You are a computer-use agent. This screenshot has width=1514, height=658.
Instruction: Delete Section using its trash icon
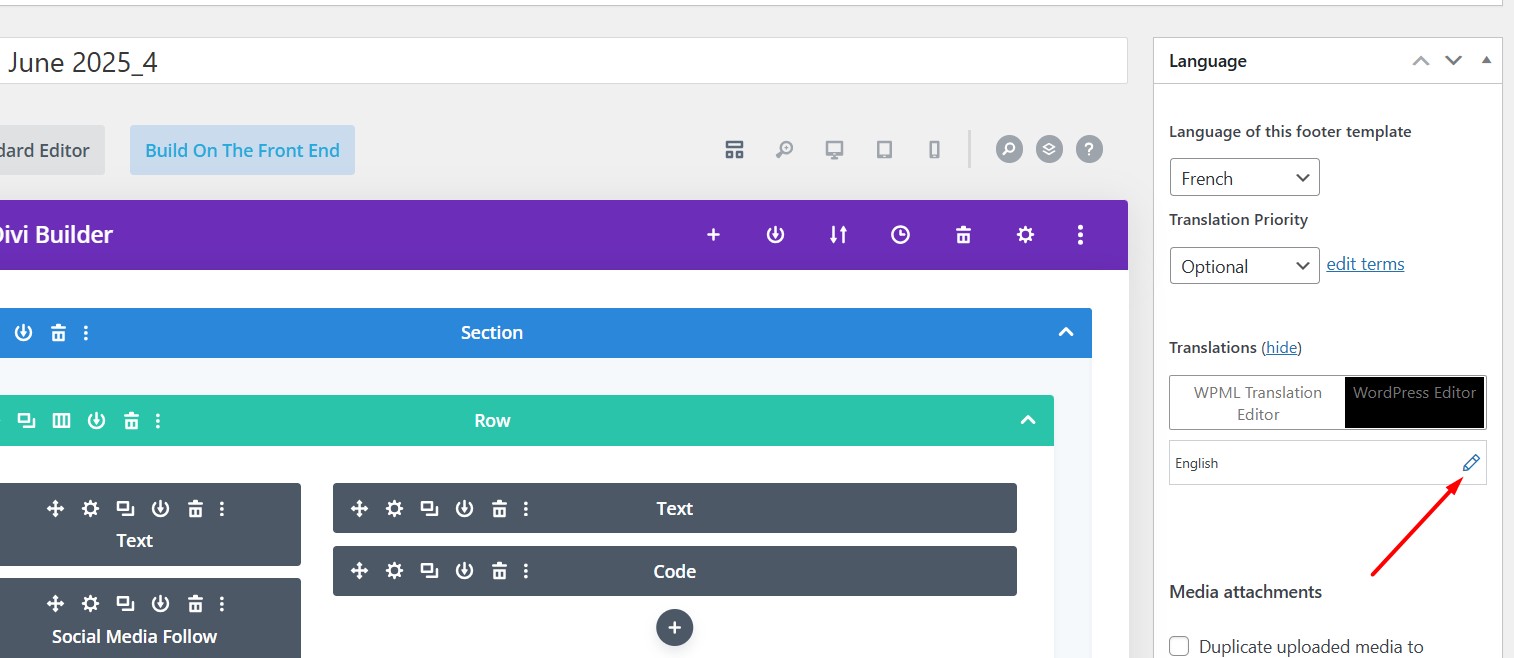click(x=59, y=332)
